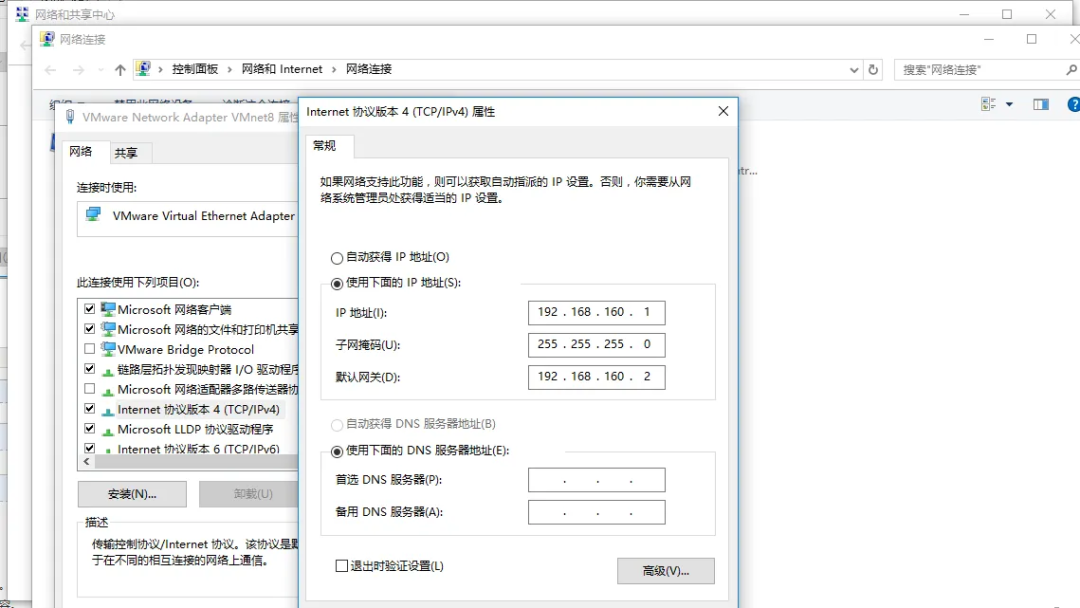Select Microsoft LLDP 协议驱动程序 list item
Viewport: 1080px width, 608px height.
(x=195, y=429)
